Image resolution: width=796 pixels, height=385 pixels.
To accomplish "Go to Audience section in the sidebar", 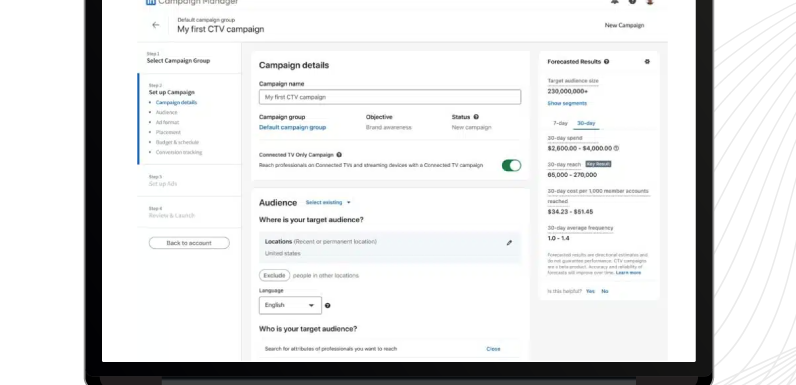I will click(167, 112).
